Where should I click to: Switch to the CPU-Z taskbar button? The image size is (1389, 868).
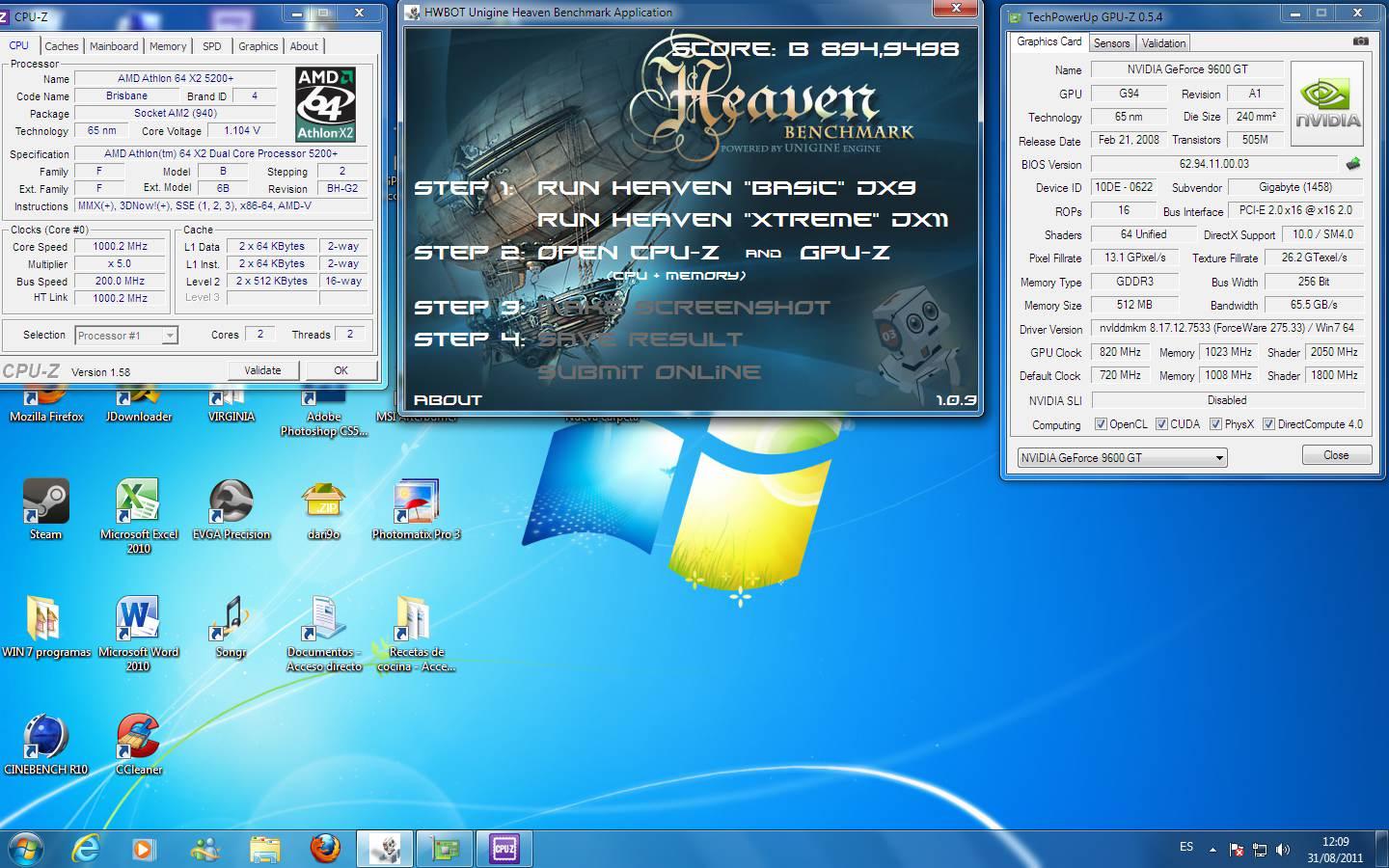point(504,849)
